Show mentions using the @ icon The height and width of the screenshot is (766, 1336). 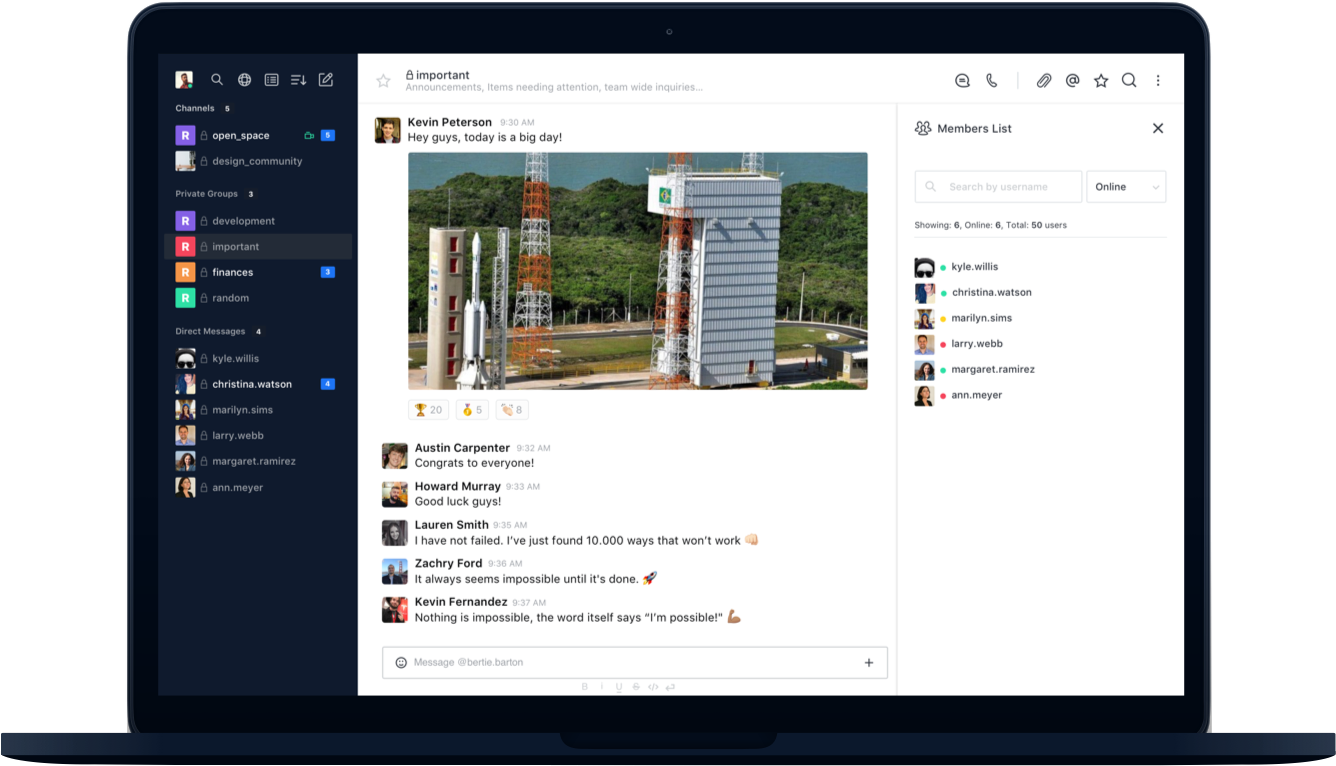[x=1072, y=81]
